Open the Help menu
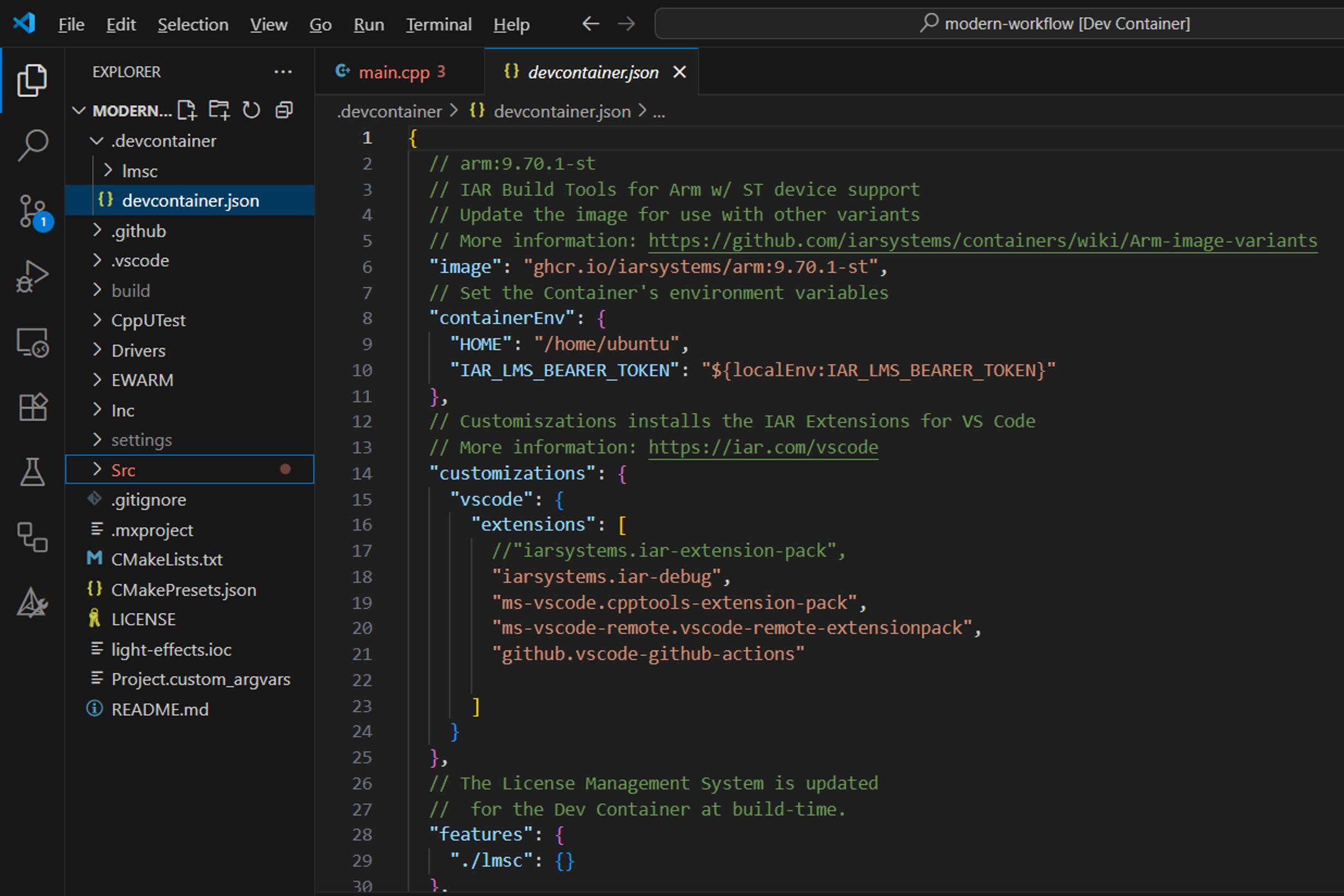The image size is (1344, 896). [511, 24]
